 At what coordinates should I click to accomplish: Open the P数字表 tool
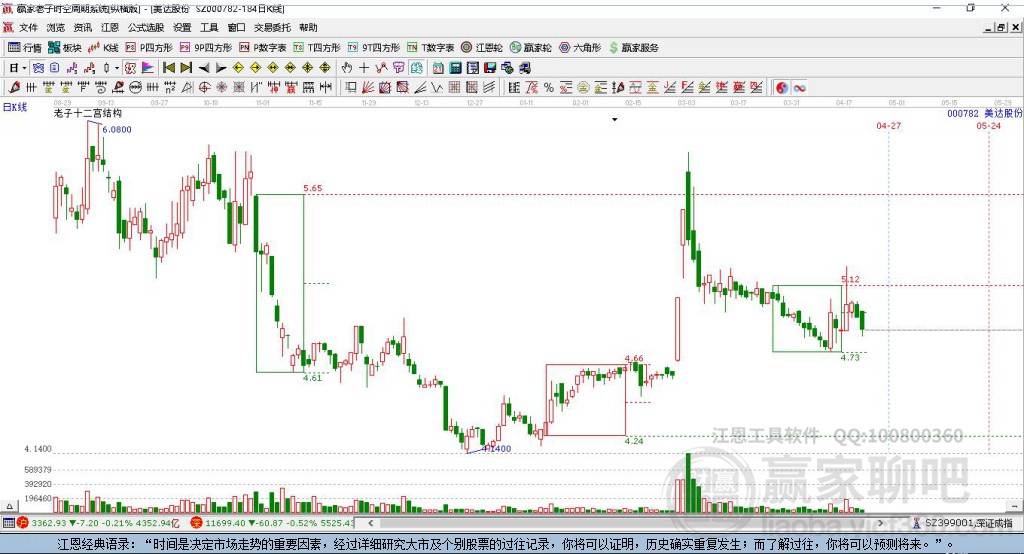[263, 48]
